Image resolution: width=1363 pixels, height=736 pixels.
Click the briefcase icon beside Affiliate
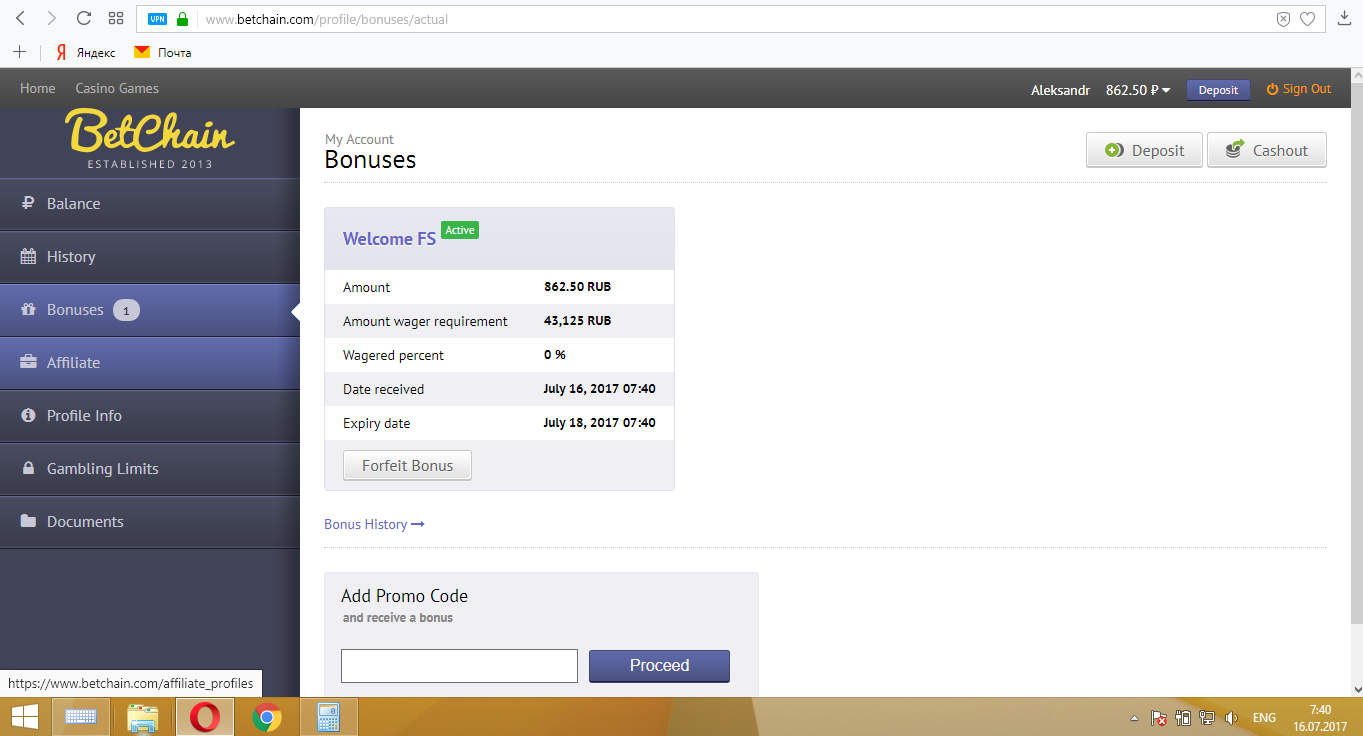tap(28, 362)
